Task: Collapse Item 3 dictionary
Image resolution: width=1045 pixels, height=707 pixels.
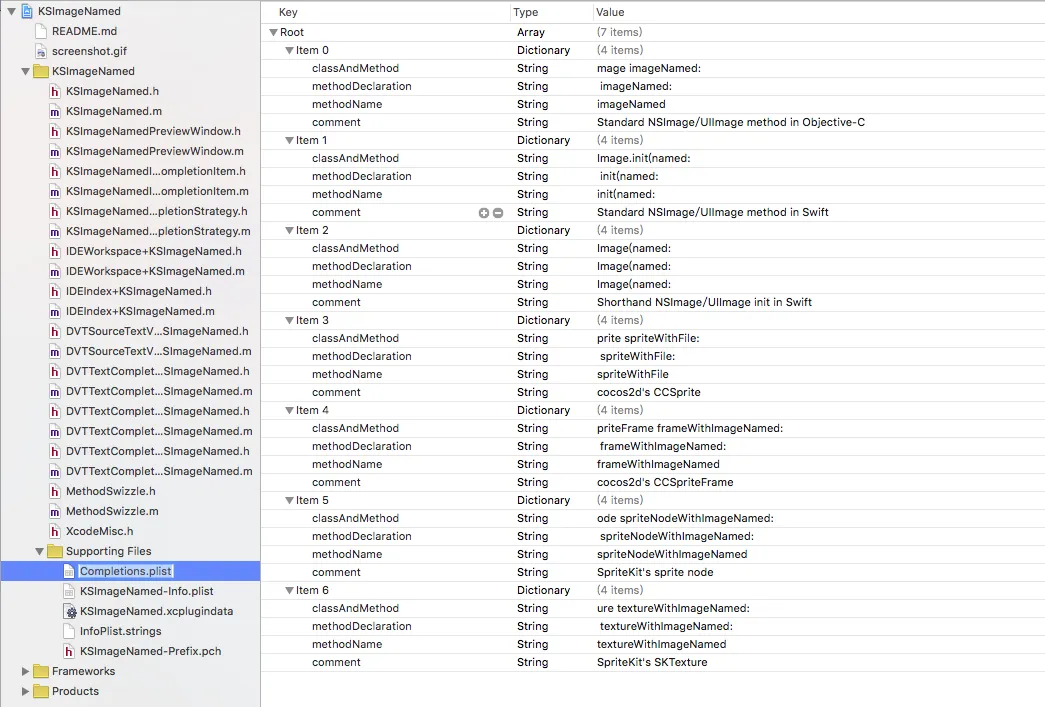Action: [x=289, y=320]
